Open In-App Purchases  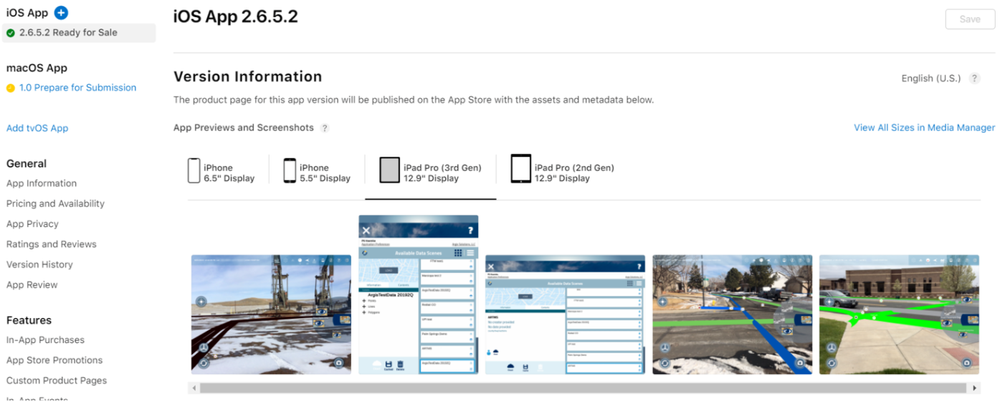pyautogui.click(x=45, y=340)
